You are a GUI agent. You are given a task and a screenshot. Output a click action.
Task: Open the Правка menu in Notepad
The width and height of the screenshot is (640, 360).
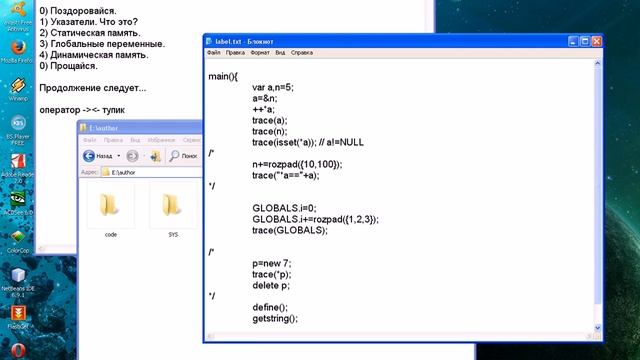coord(235,53)
